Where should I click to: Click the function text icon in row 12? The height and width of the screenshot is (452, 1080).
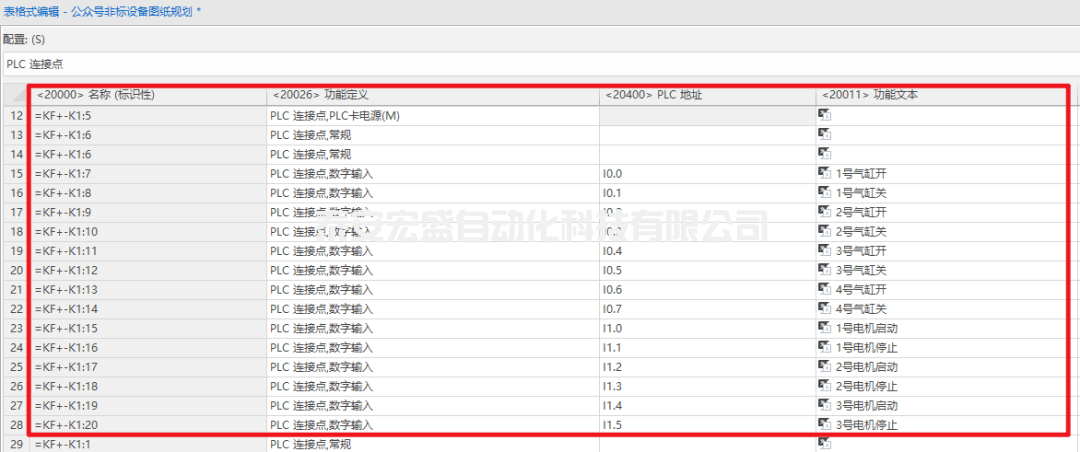pyautogui.click(x=825, y=115)
